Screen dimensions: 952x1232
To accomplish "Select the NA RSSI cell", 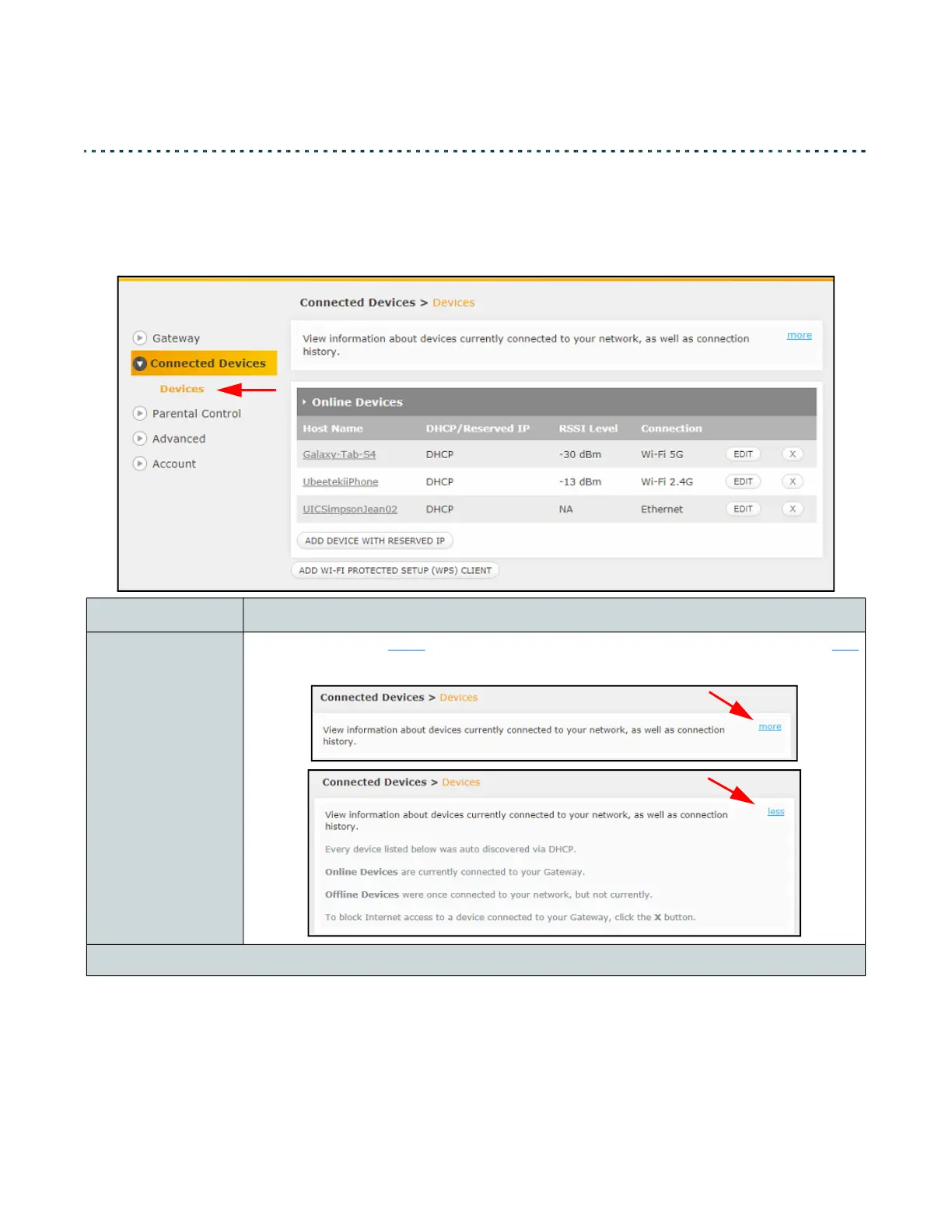I will tap(565, 509).
